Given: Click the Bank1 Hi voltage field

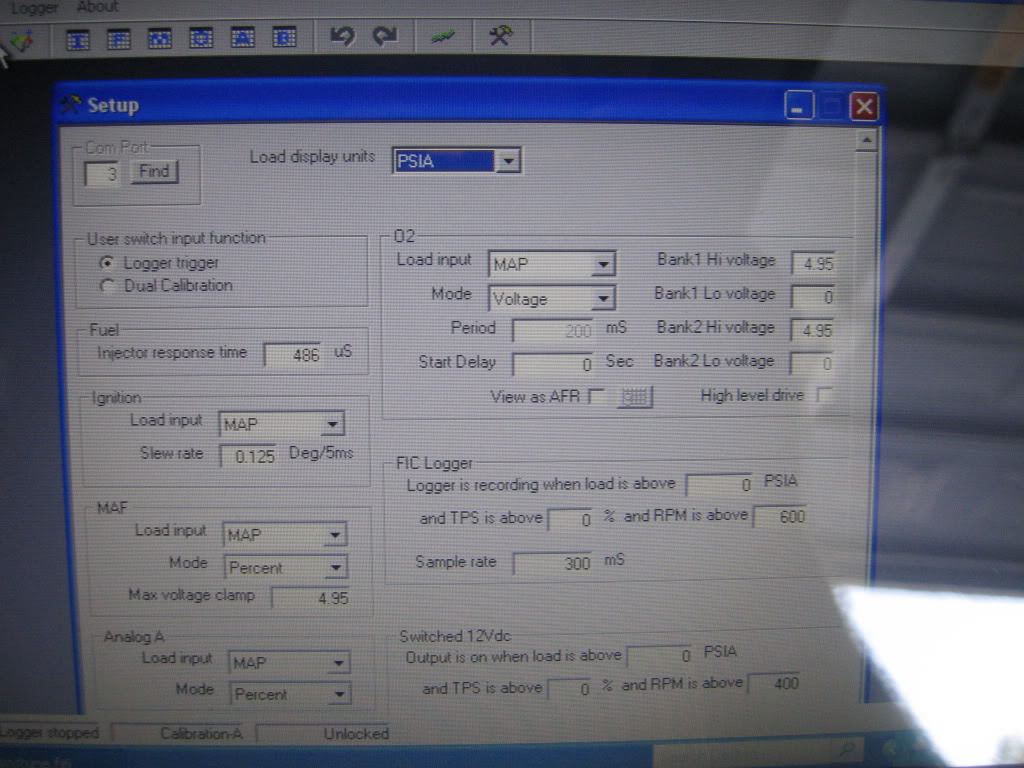Looking at the screenshot, I should tap(813, 263).
